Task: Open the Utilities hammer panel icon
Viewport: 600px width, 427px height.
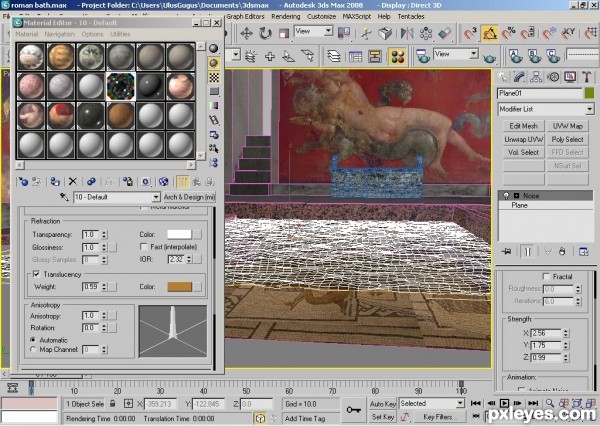Action: click(587, 77)
